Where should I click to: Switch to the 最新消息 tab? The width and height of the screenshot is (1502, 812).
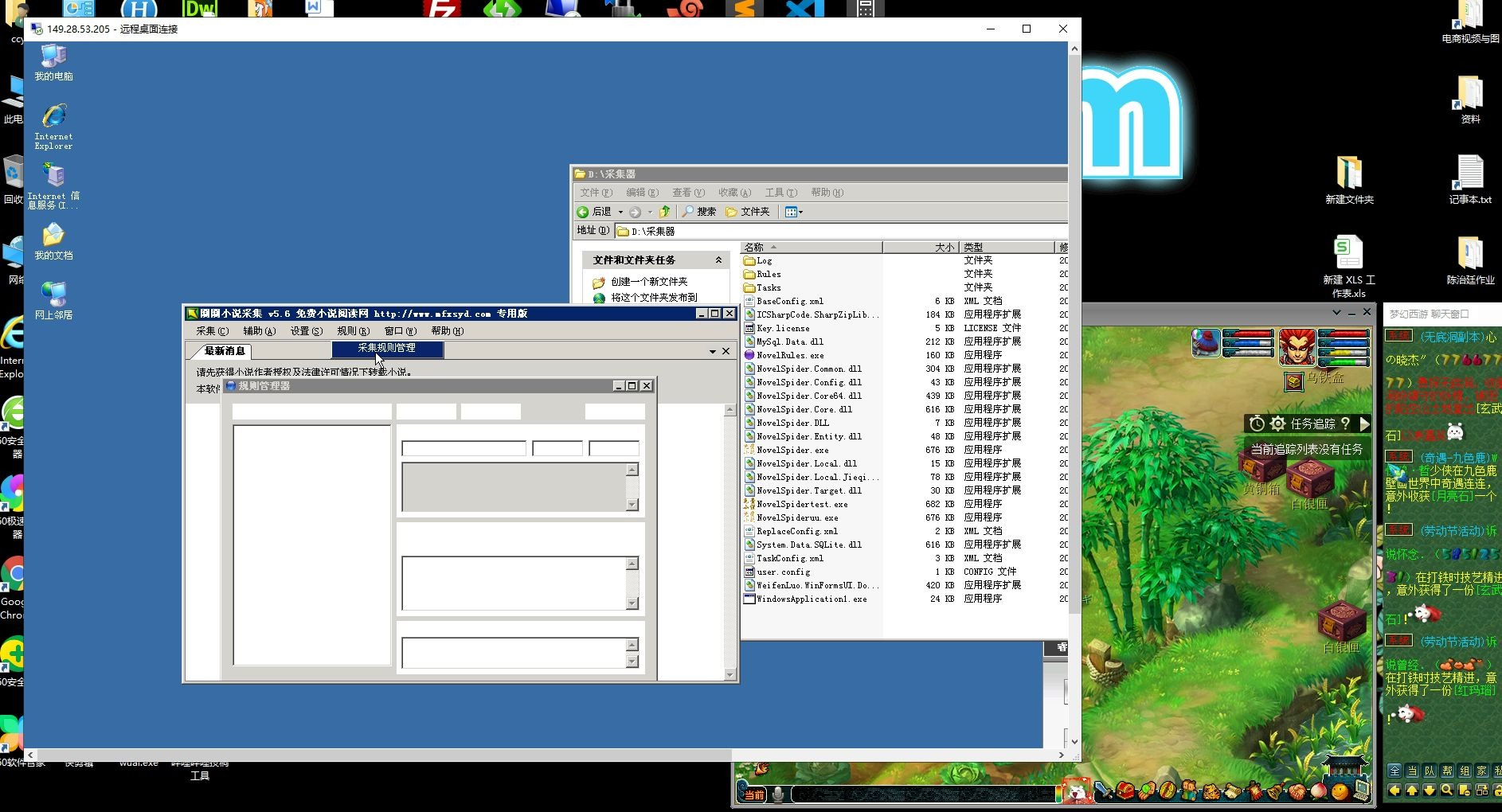[225, 351]
